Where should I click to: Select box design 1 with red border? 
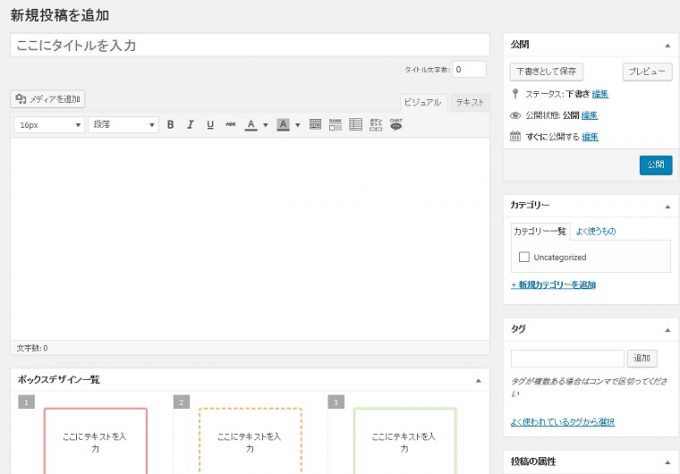click(95, 441)
